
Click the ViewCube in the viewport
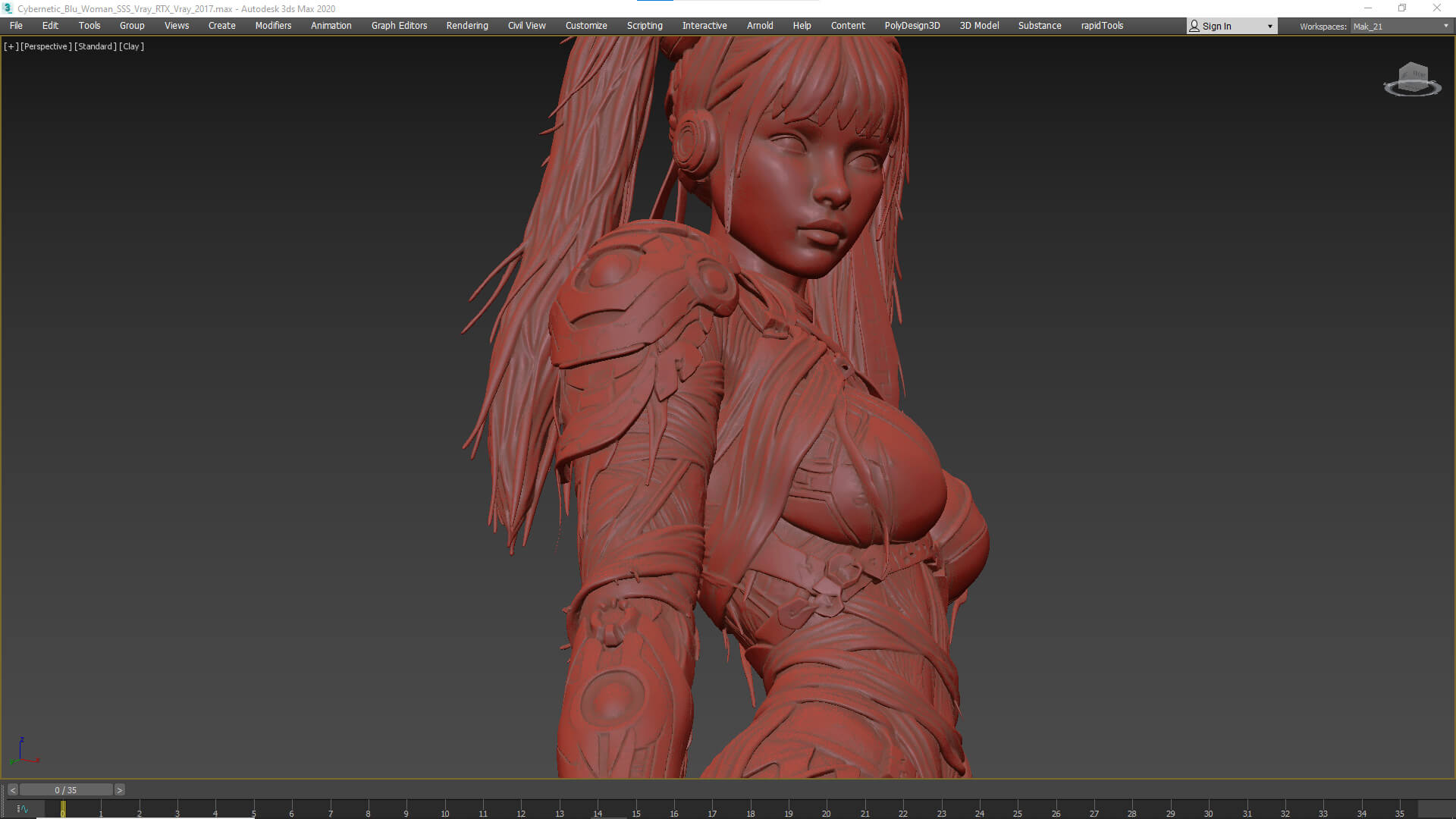1412,79
